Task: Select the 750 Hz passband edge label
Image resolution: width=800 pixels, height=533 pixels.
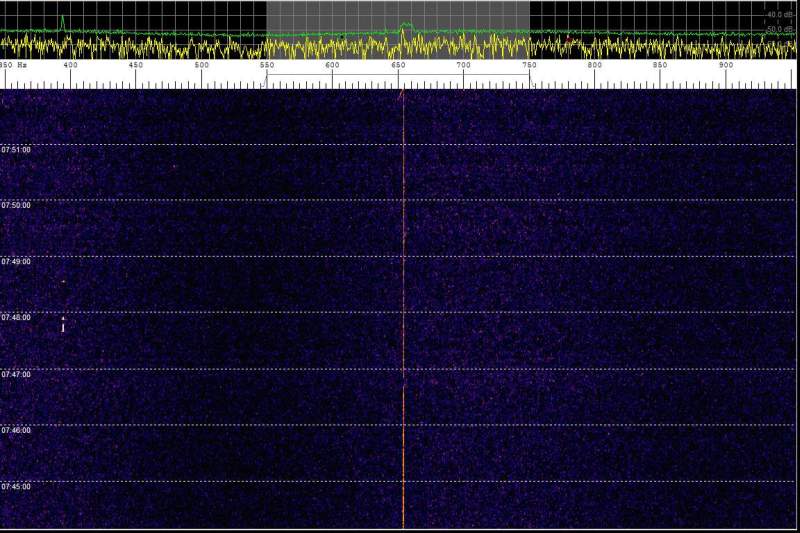Action: click(x=529, y=65)
